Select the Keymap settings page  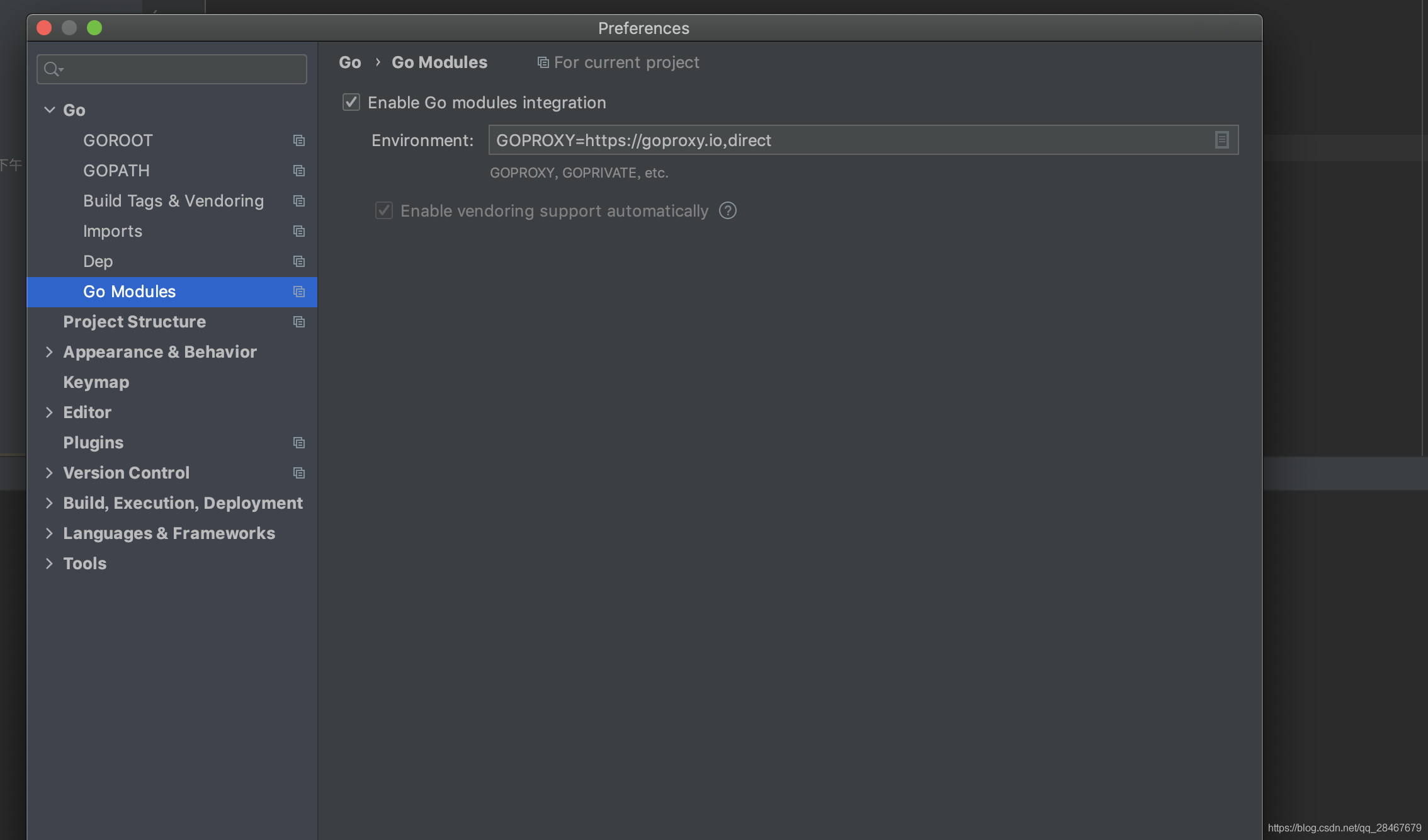click(96, 382)
